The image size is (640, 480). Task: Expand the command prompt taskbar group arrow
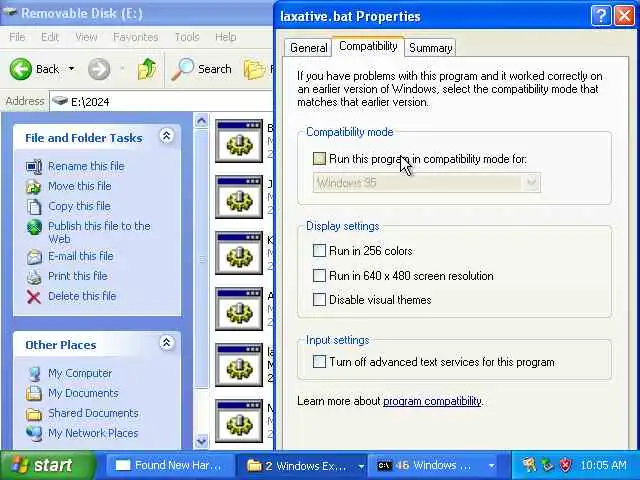tap(491, 466)
